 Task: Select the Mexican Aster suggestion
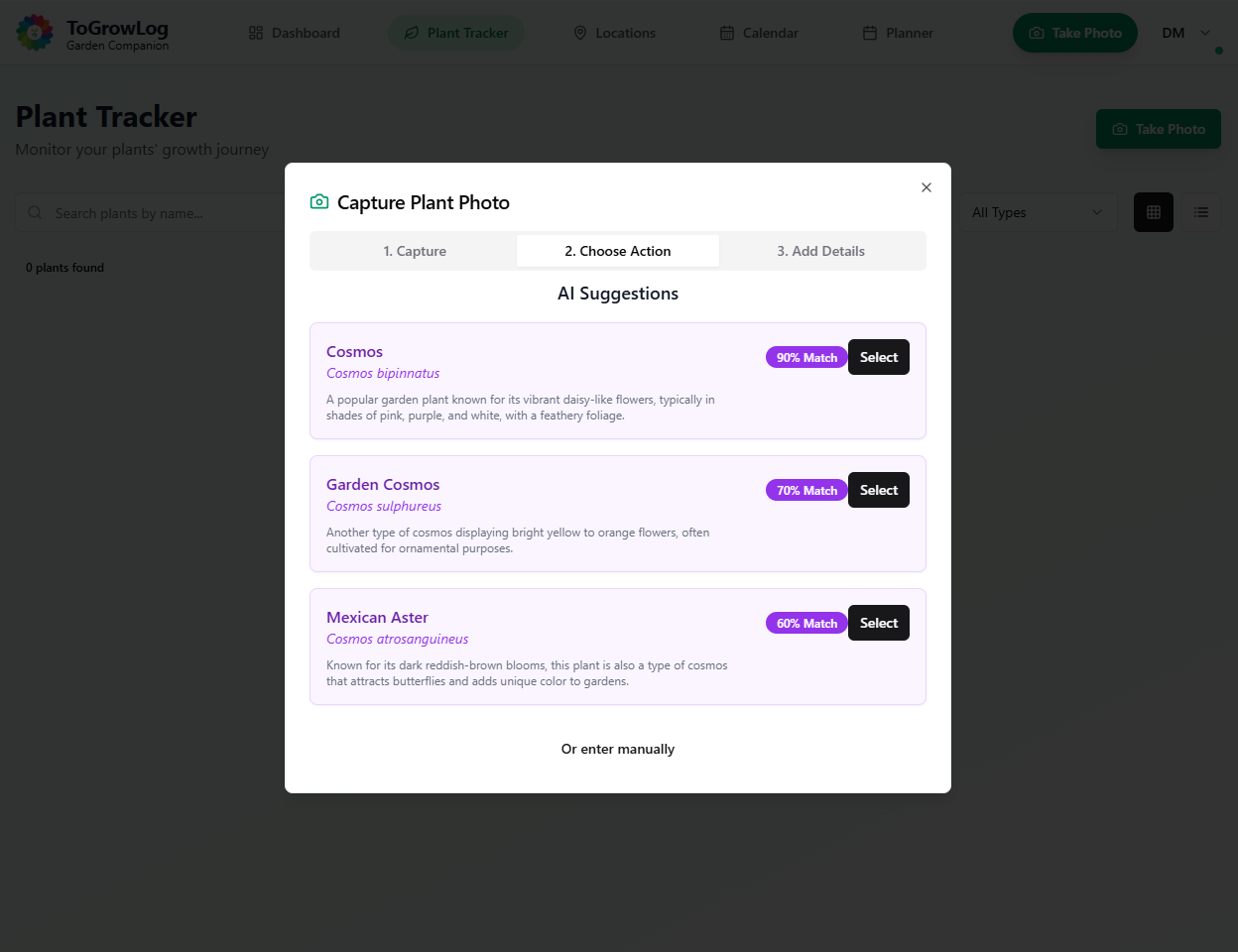[x=878, y=624]
